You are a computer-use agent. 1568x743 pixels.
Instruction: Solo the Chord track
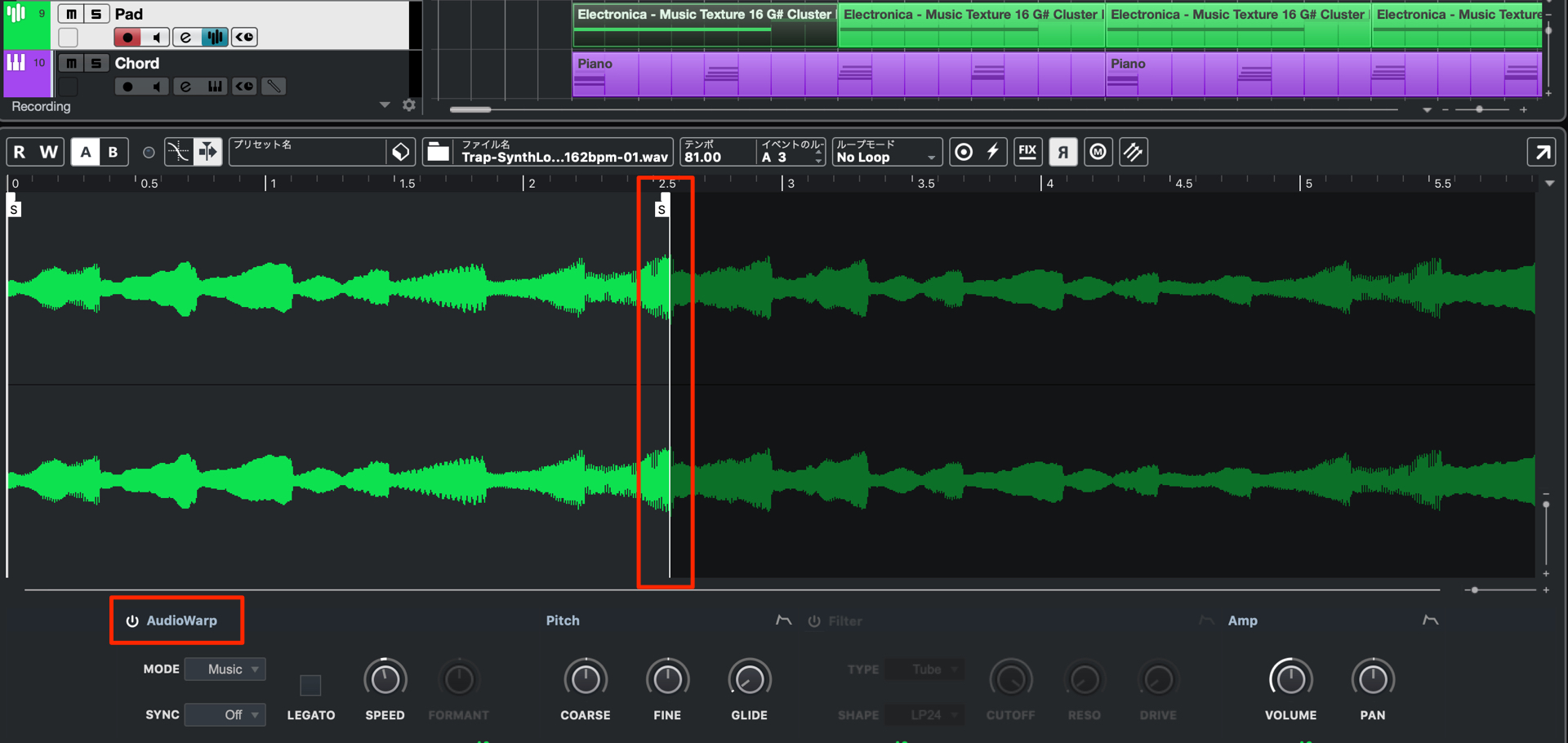tap(96, 63)
